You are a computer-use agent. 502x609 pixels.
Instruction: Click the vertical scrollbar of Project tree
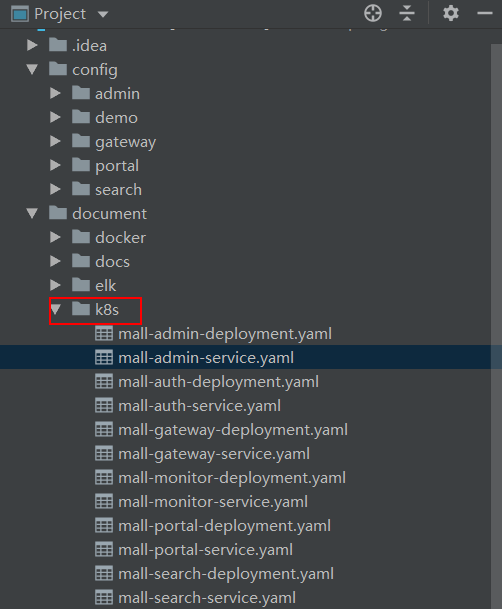496,326
